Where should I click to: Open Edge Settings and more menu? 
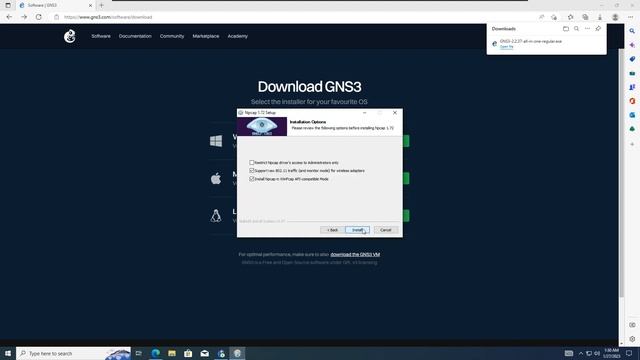tap(630, 17)
